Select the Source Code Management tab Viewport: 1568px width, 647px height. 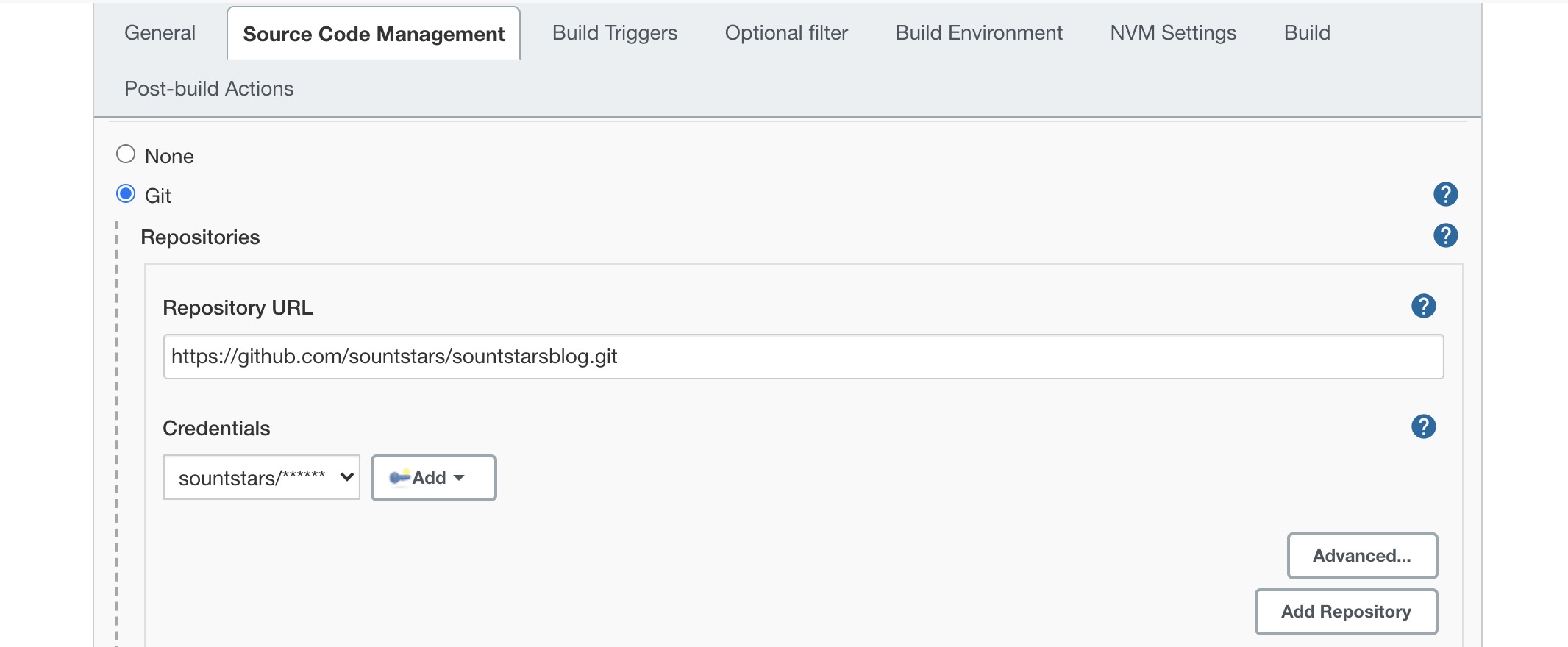click(374, 35)
